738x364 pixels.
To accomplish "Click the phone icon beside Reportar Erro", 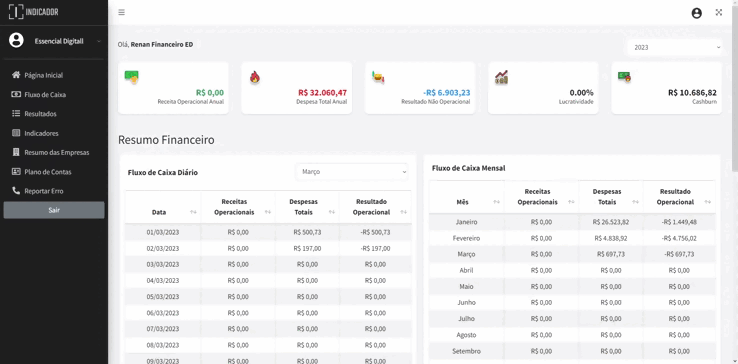I will click(x=16, y=191).
